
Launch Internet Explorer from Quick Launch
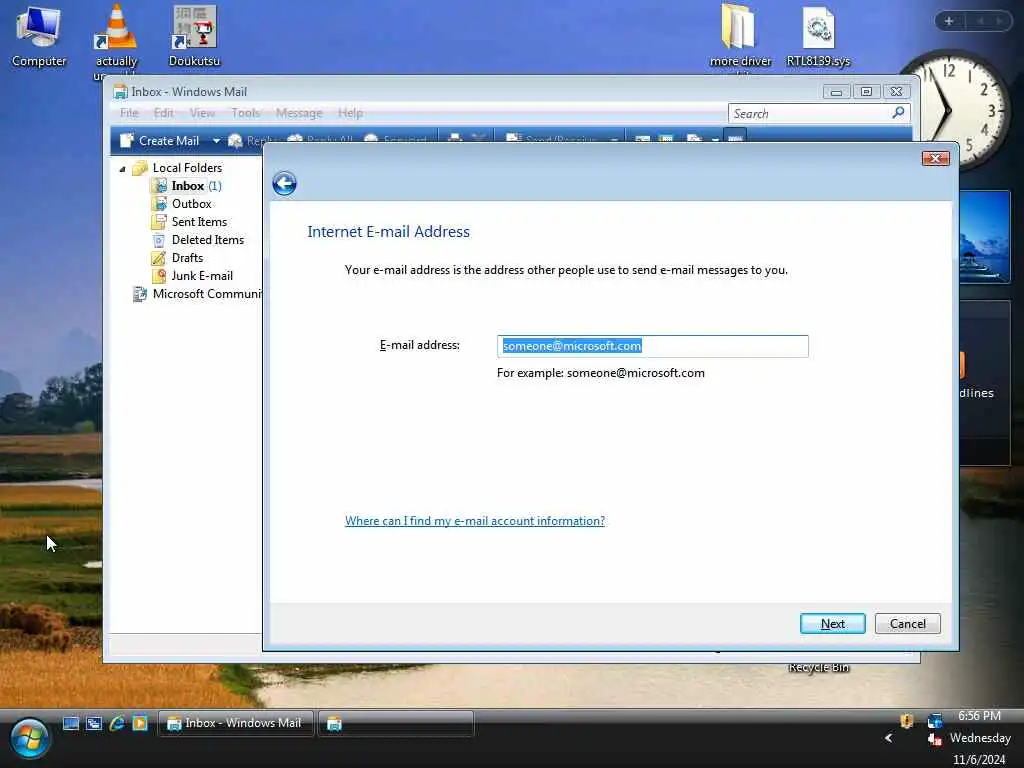[x=118, y=723]
